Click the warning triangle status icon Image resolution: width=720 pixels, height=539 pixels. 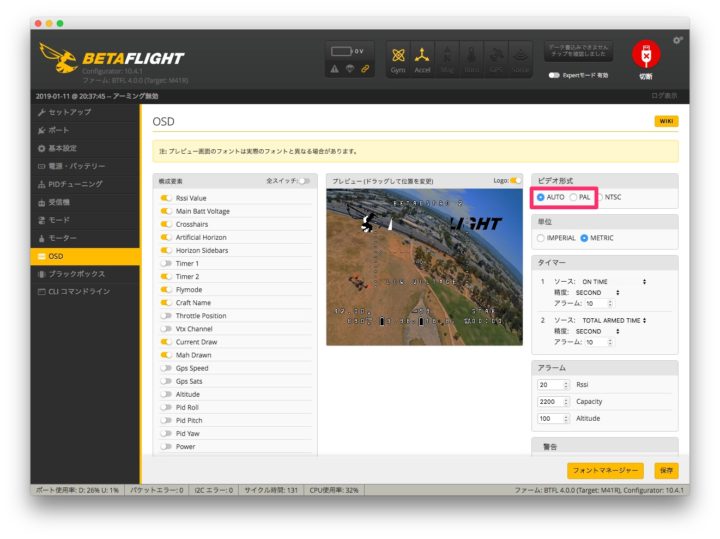click(336, 68)
